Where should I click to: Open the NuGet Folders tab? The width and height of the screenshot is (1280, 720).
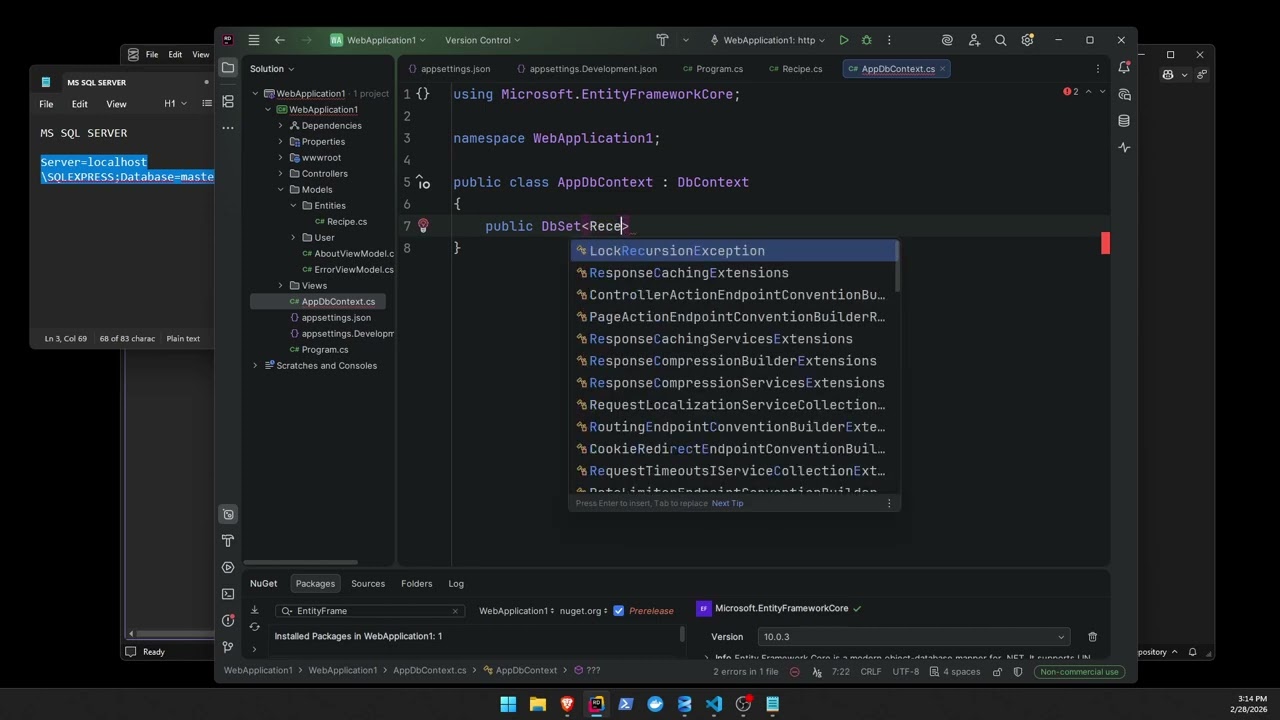(x=417, y=584)
